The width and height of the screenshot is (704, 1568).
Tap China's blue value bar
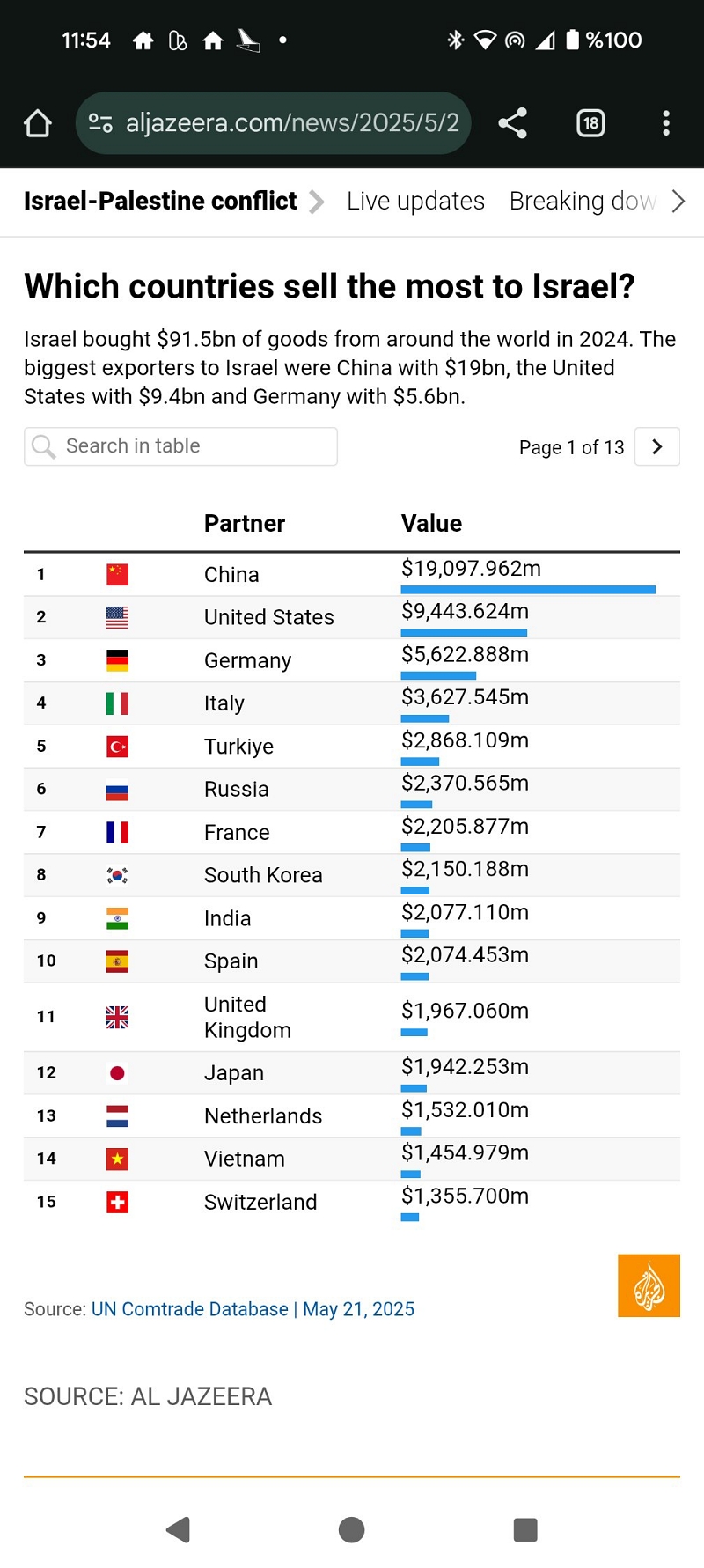pyautogui.click(x=528, y=590)
